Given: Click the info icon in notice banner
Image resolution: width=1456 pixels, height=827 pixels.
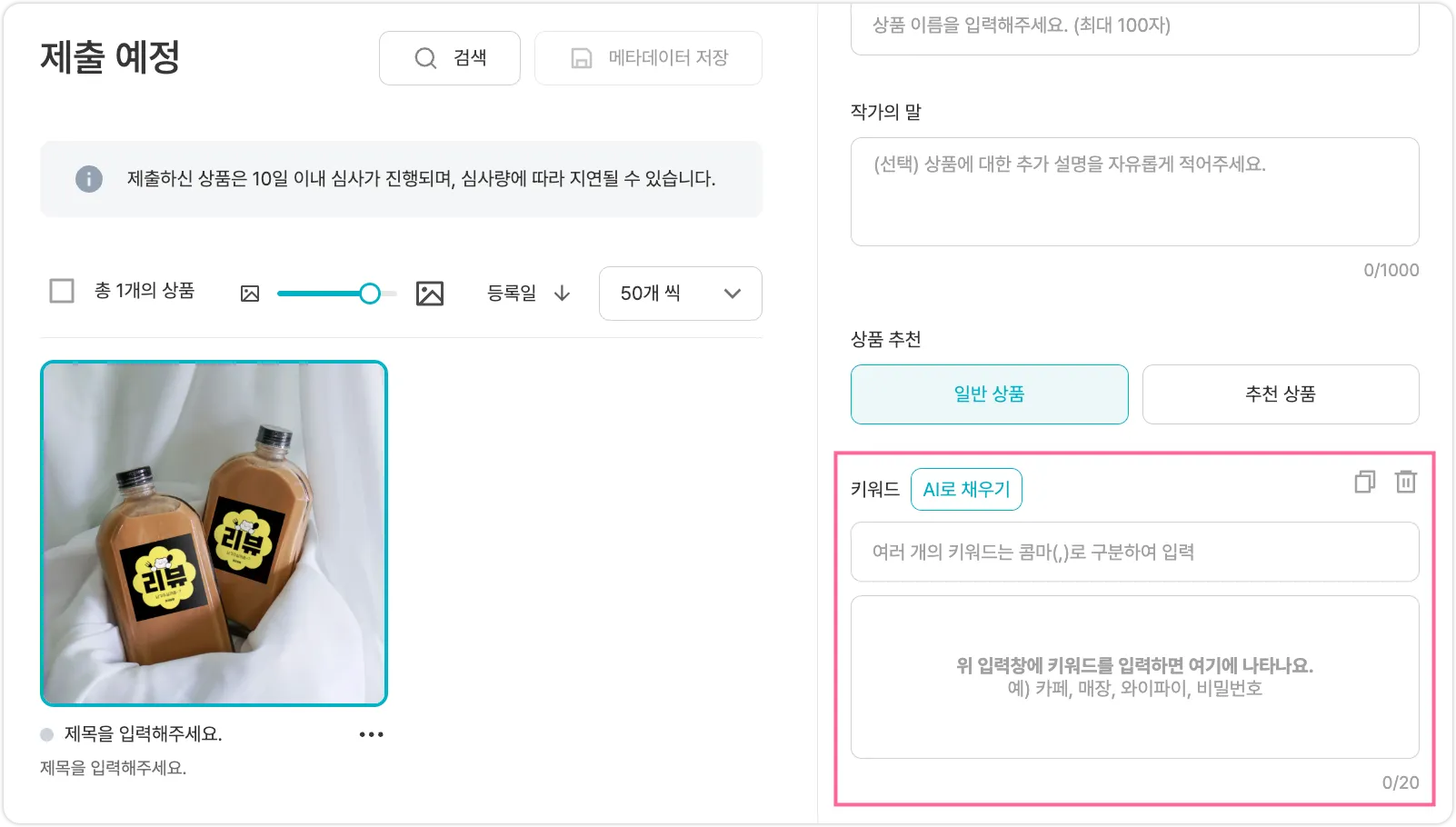Looking at the screenshot, I should point(88,179).
